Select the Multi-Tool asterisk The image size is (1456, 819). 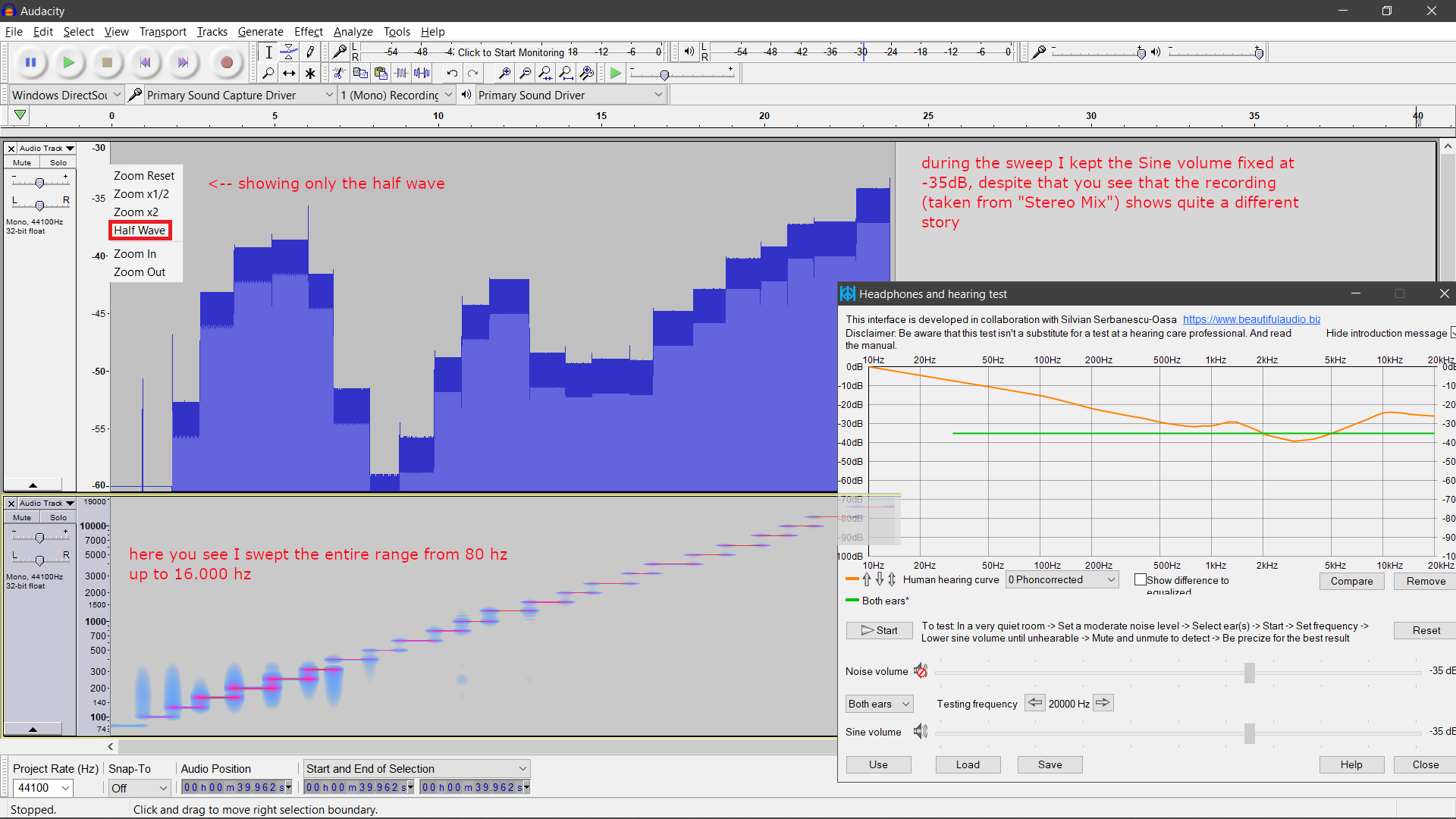click(310, 74)
